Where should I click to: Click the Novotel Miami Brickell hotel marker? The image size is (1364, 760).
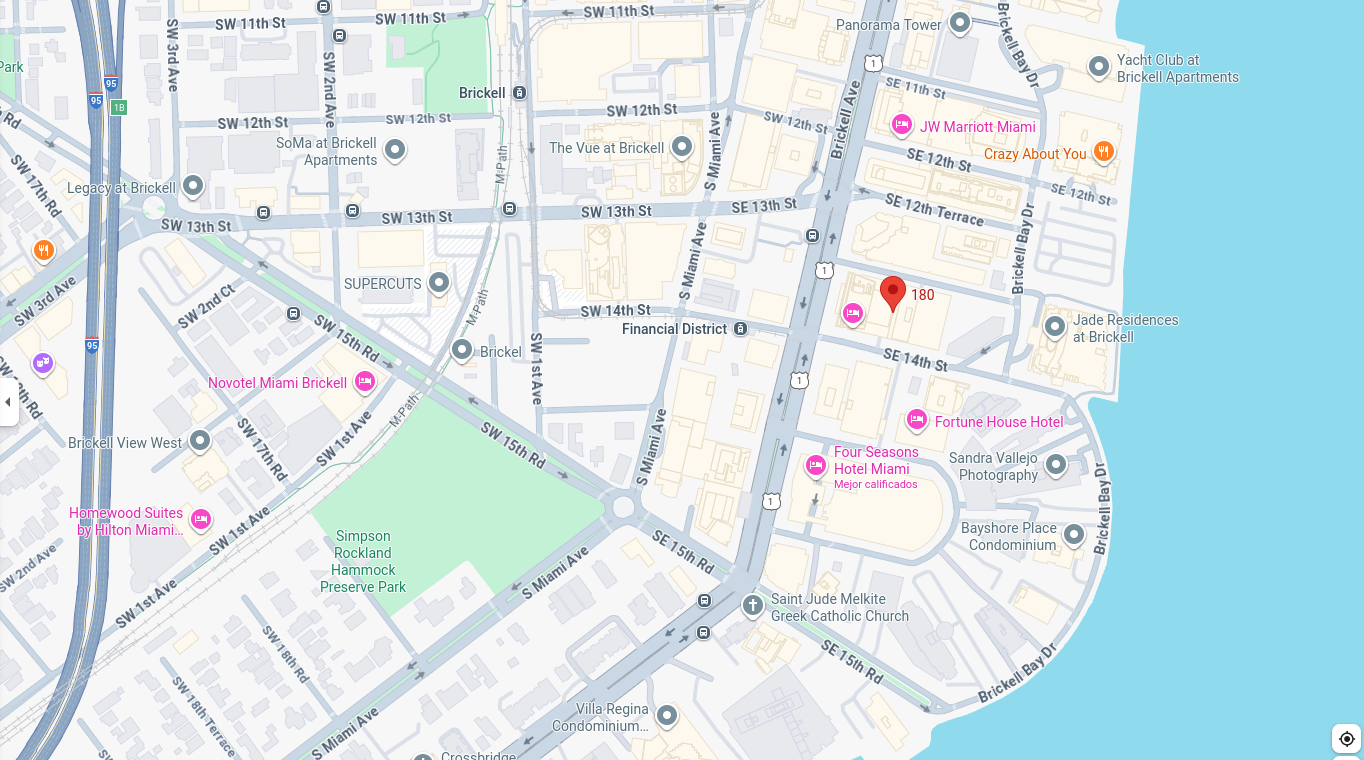click(365, 381)
